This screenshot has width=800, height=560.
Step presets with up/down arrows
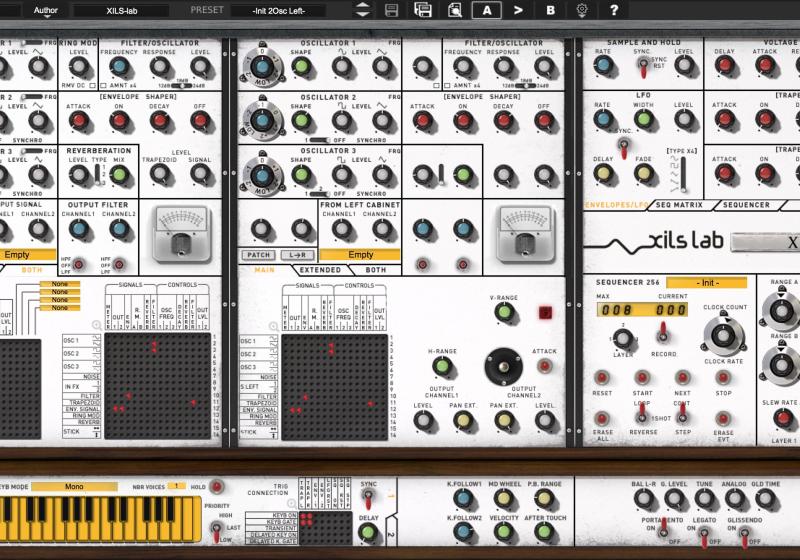click(x=362, y=10)
